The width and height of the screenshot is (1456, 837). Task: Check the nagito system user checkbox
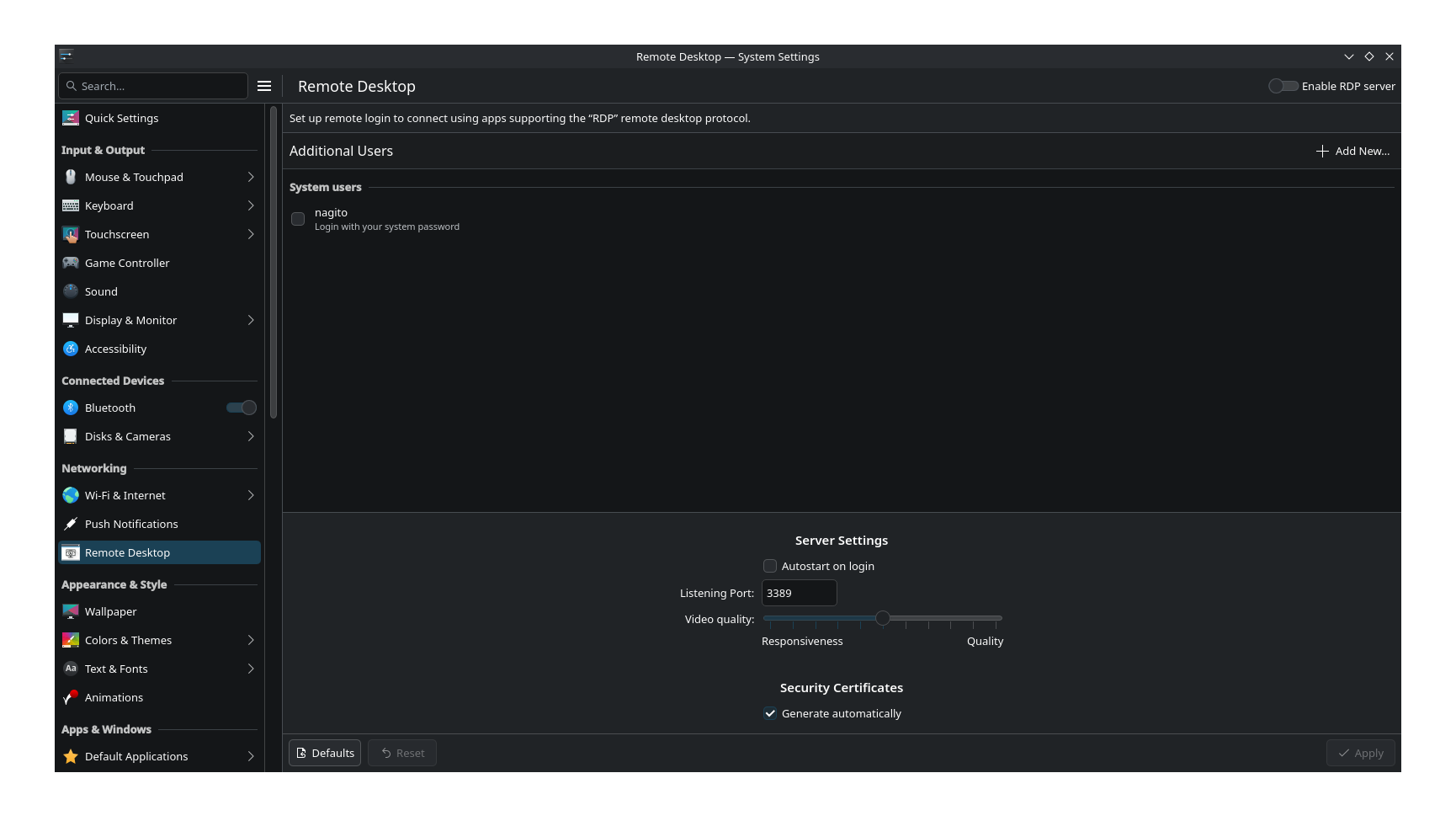[x=298, y=220]
